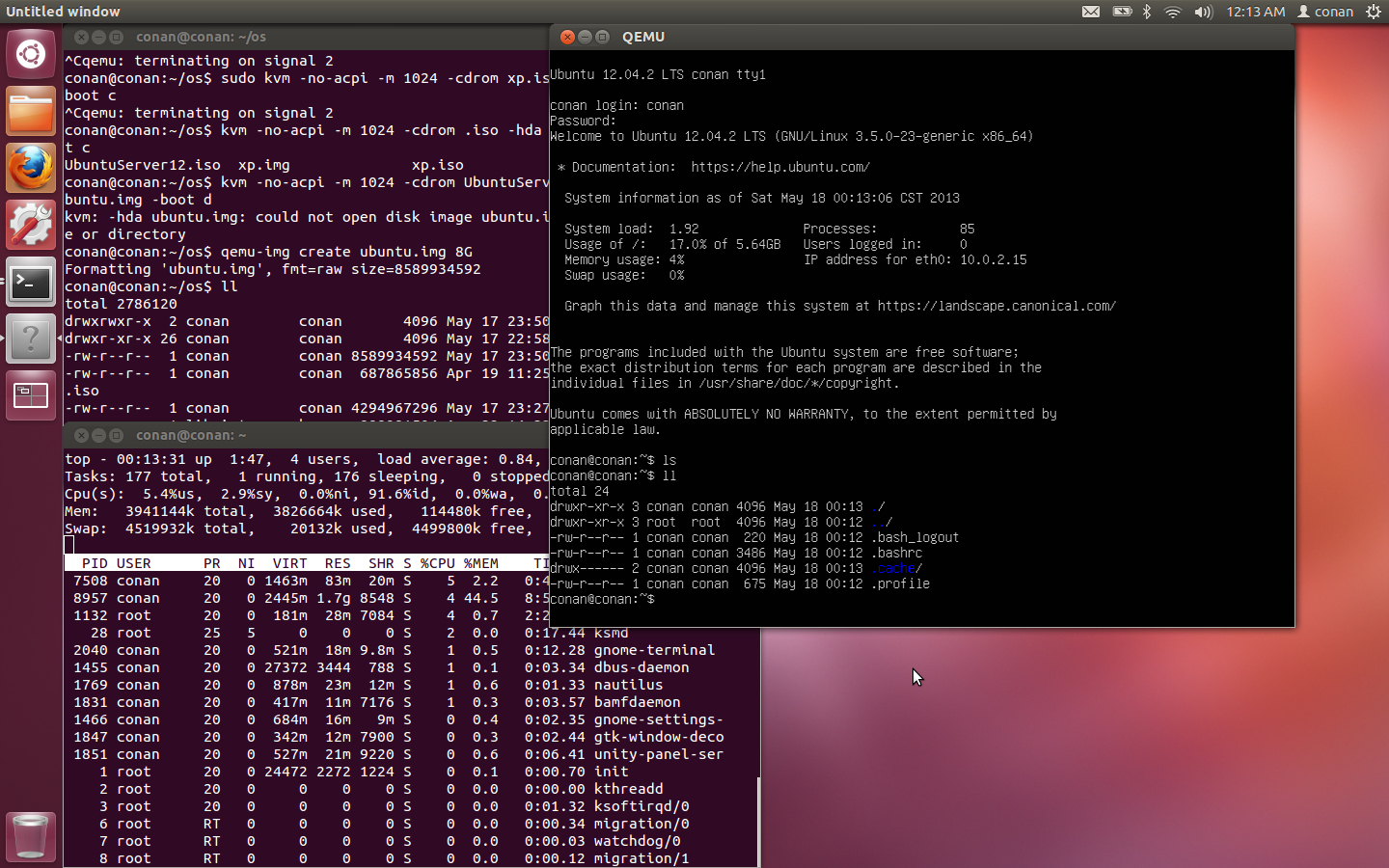Minimize the conan@conan: ~/os terminal window
The image size is (1389, 868).
tap(98, 37)
